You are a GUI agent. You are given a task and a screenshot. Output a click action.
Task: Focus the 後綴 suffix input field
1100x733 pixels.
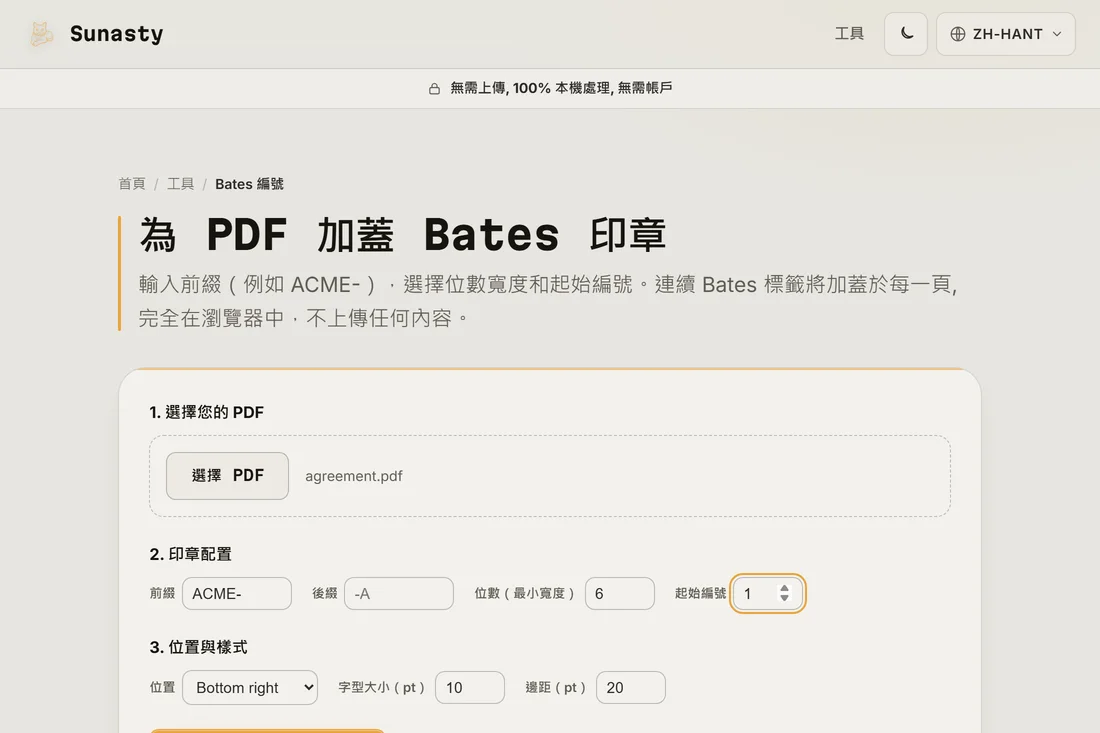click(399, 593)
